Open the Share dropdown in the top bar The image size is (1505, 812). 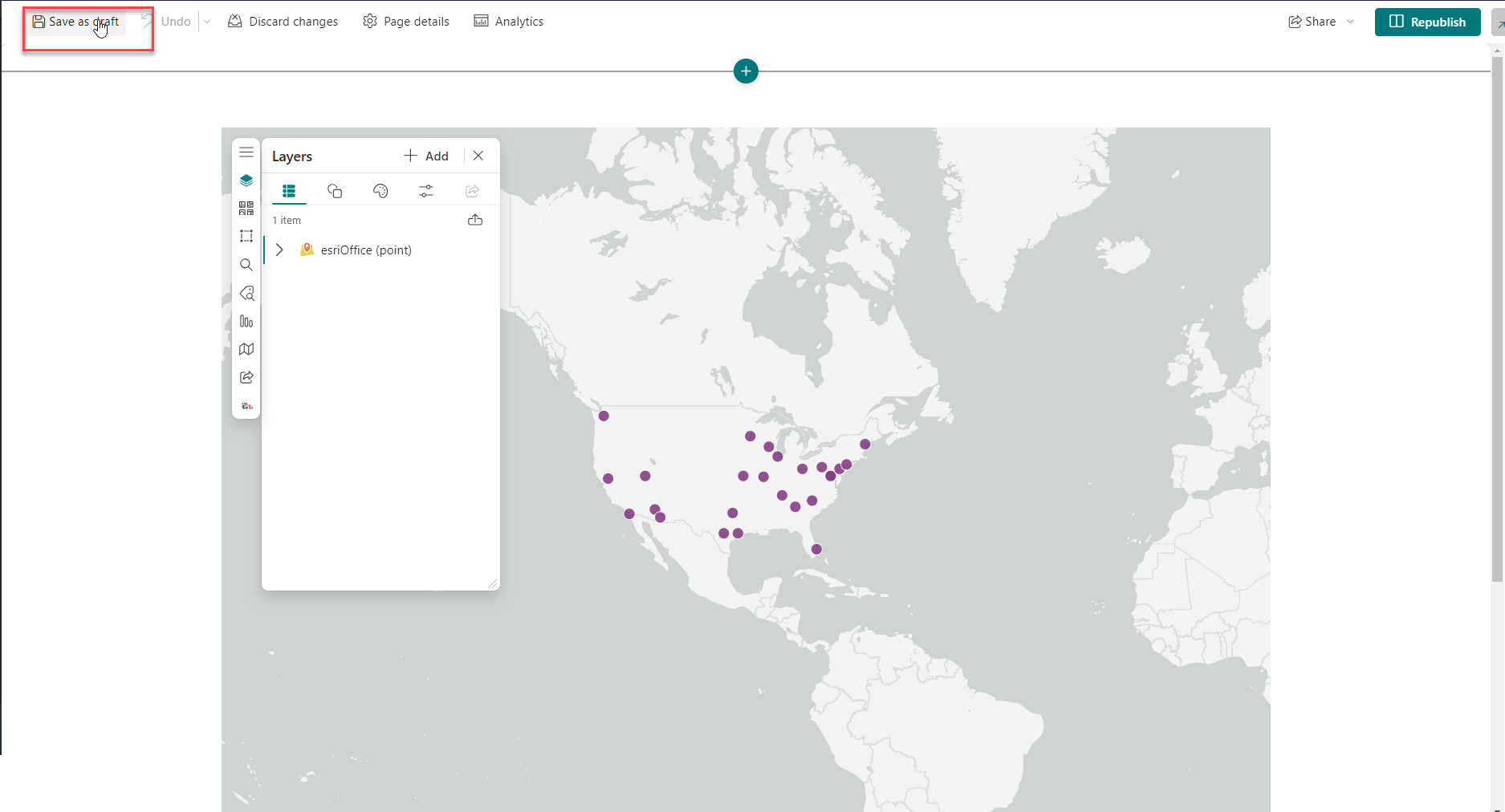pos(1351,21)
